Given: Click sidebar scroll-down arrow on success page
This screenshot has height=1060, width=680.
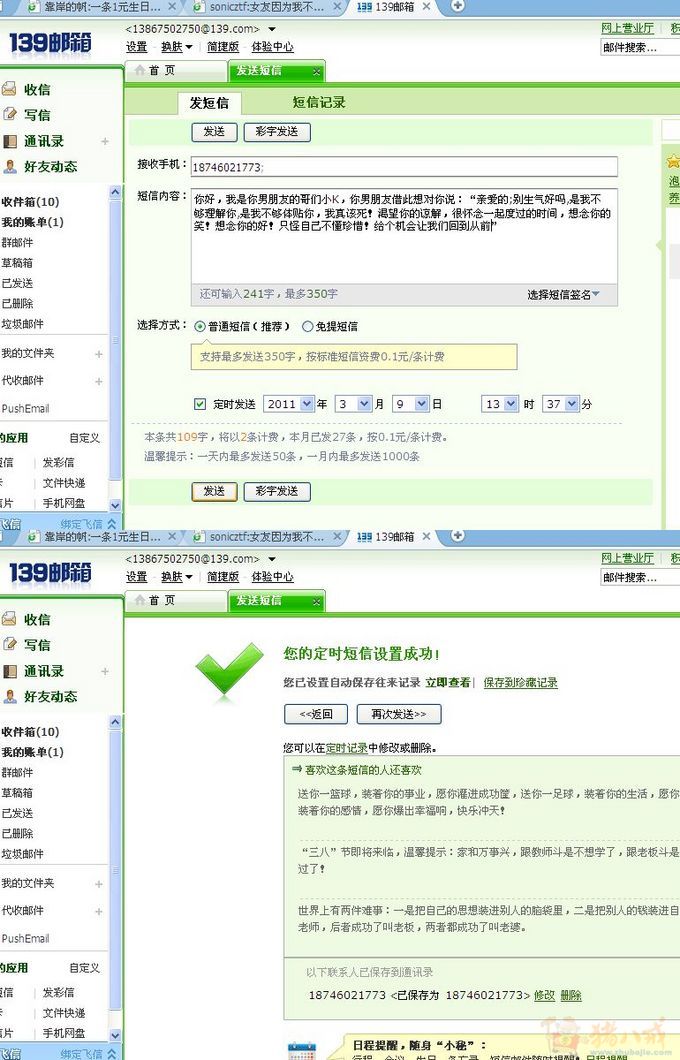Looking at the screenshot, I should pyautogui.click(x=115, y=1035).
